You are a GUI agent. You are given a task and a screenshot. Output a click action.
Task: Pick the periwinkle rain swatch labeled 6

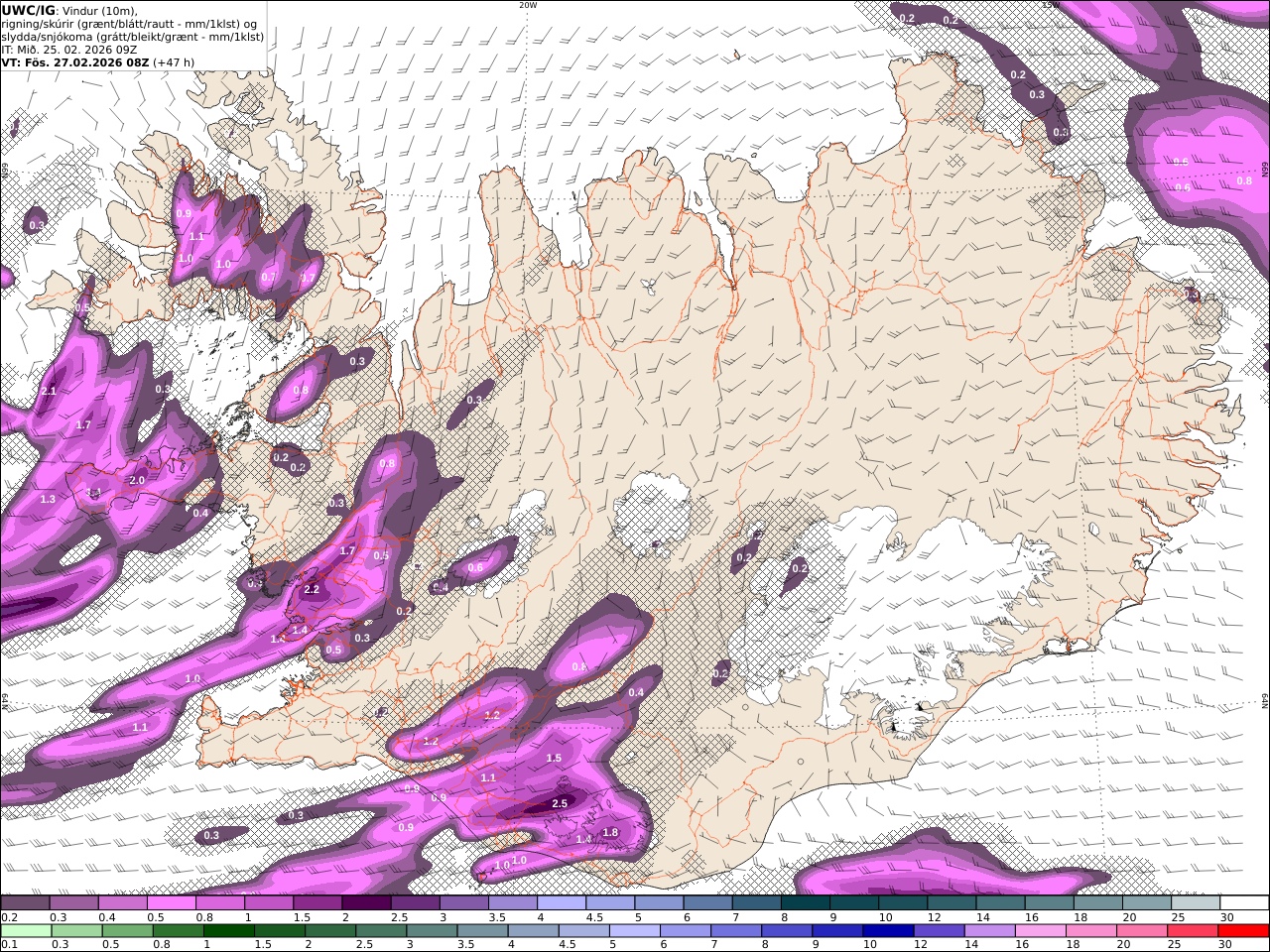click(x=686, y=931)
